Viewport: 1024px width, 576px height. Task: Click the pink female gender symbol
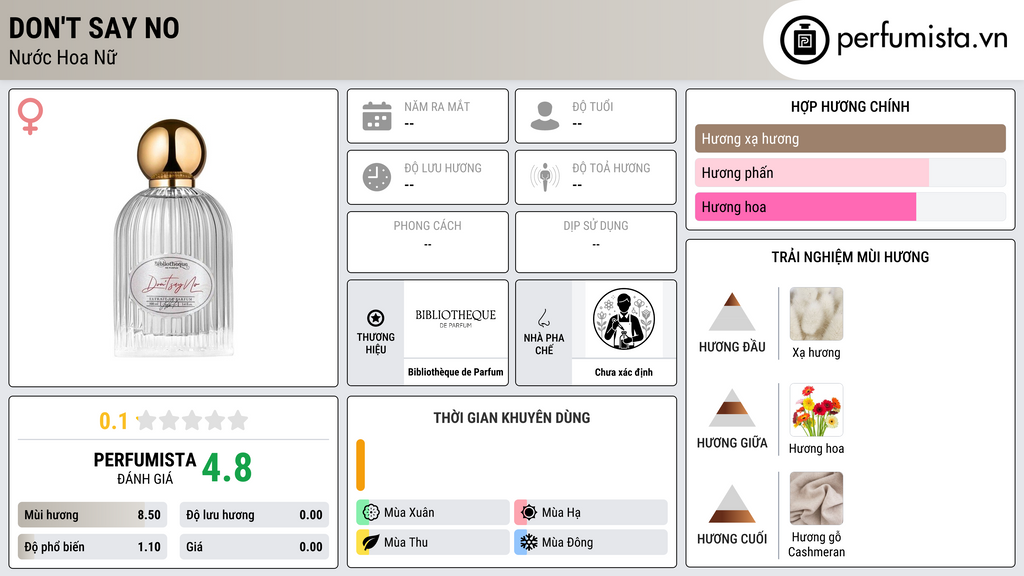tap(30, 116)
